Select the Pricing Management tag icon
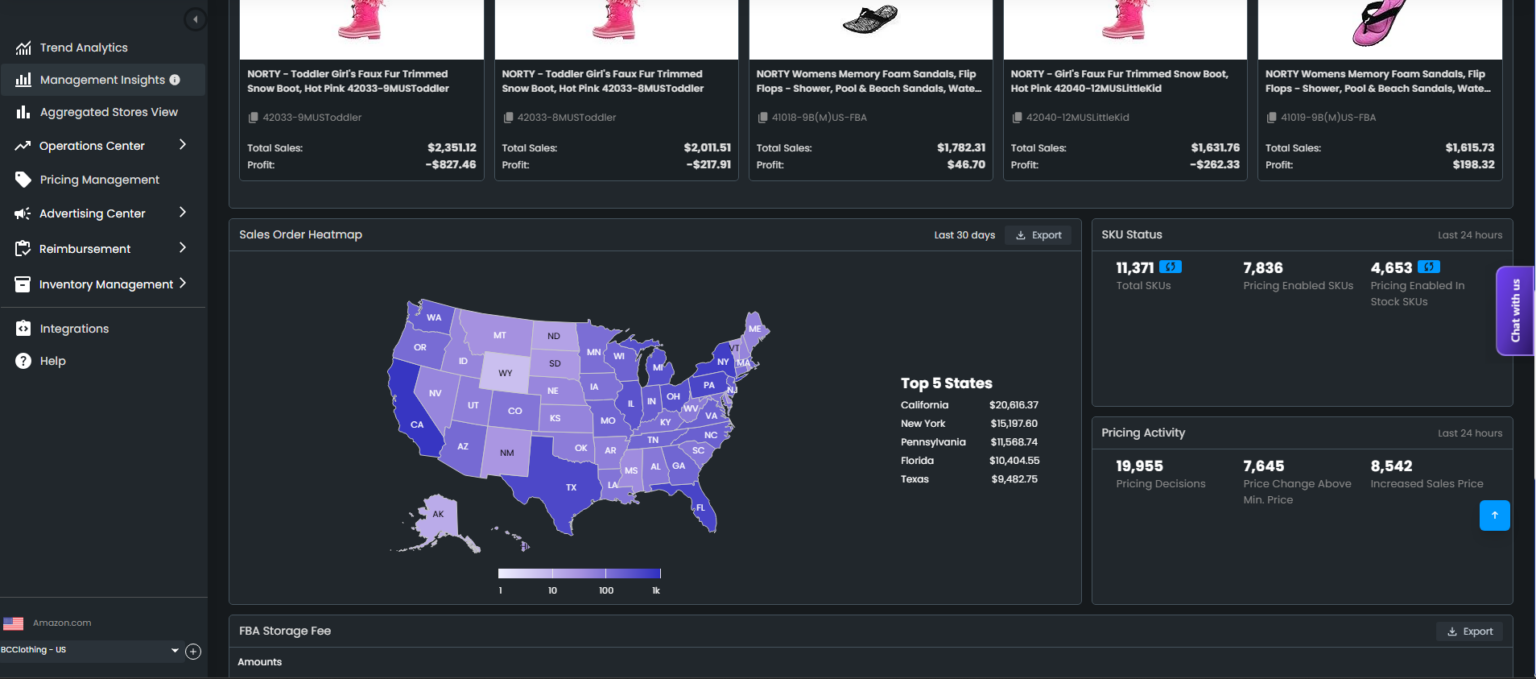 point(22,179)
